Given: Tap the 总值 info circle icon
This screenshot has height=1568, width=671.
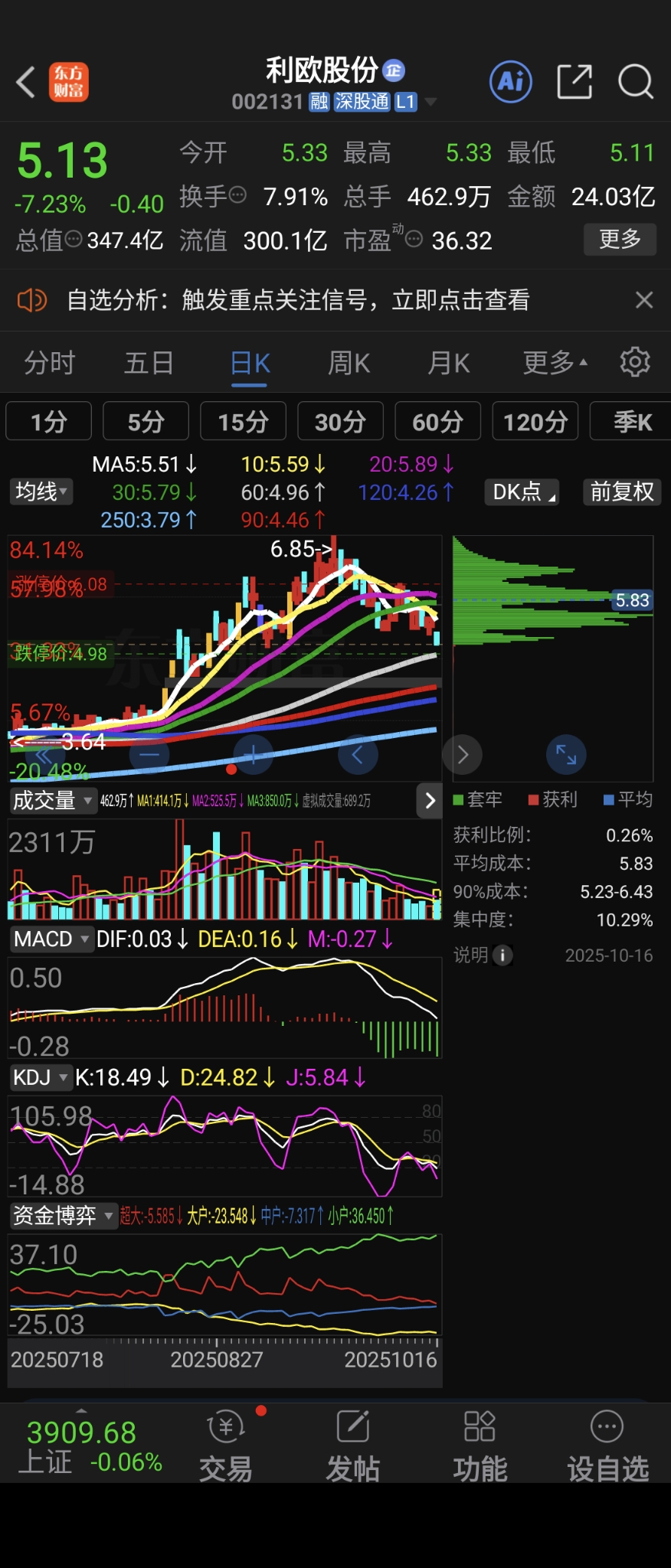Looking at the screenshot, I should click(74, 240).
